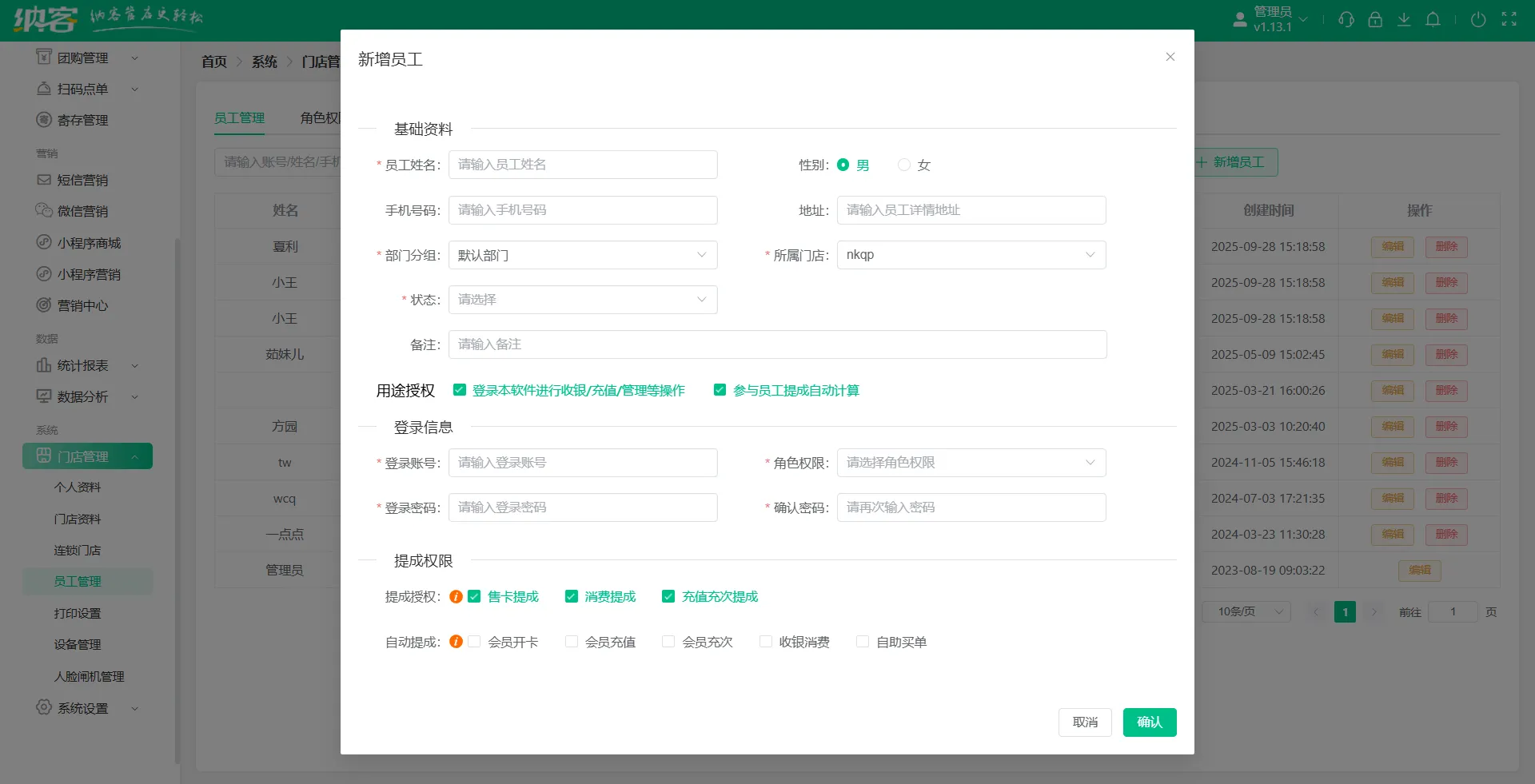The image size is (1535, 784).
Task: Open the notification bell icon
Action: (1433, 19)
